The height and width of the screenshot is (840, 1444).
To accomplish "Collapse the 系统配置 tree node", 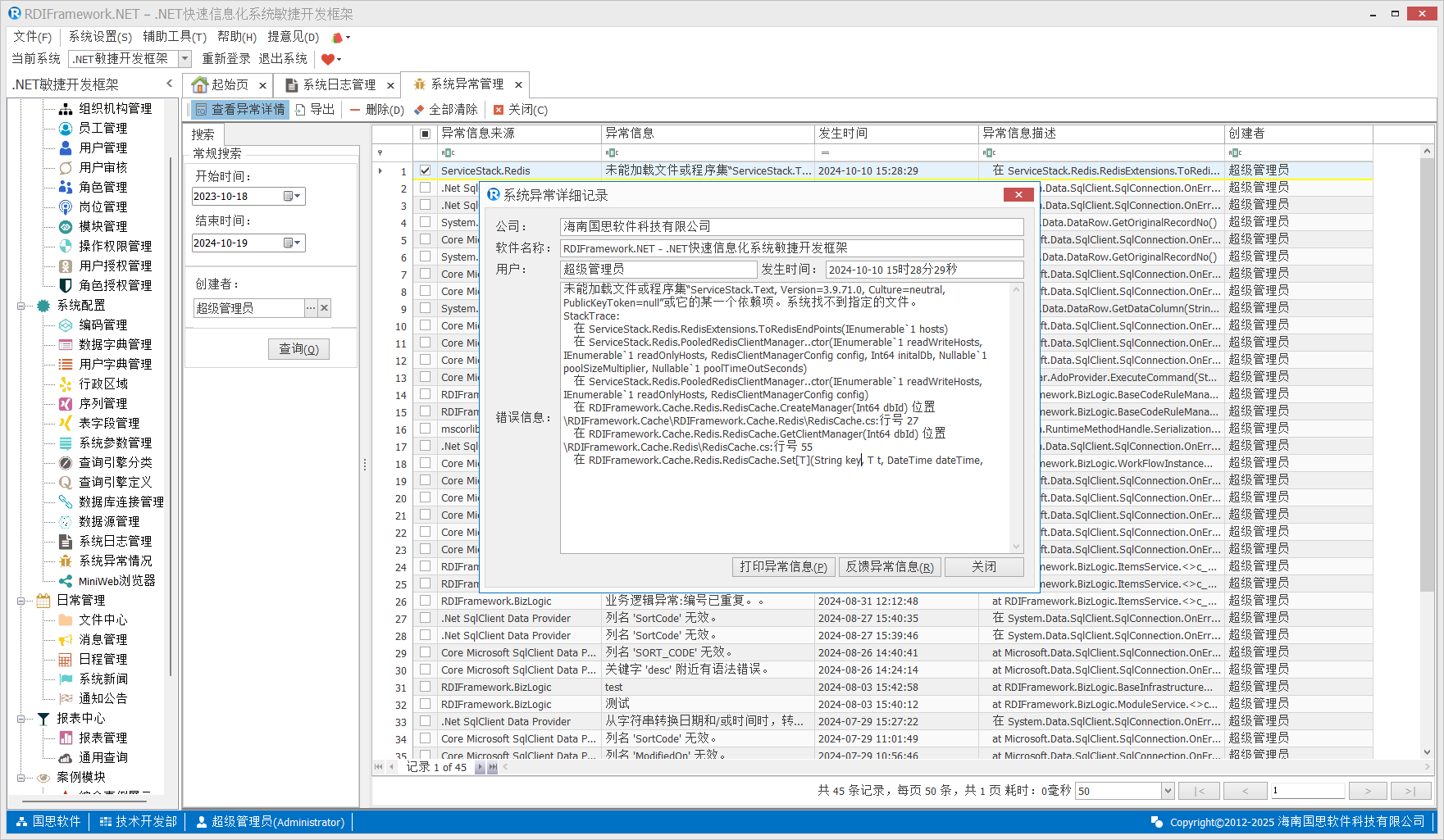I will (x=21, y=306).
